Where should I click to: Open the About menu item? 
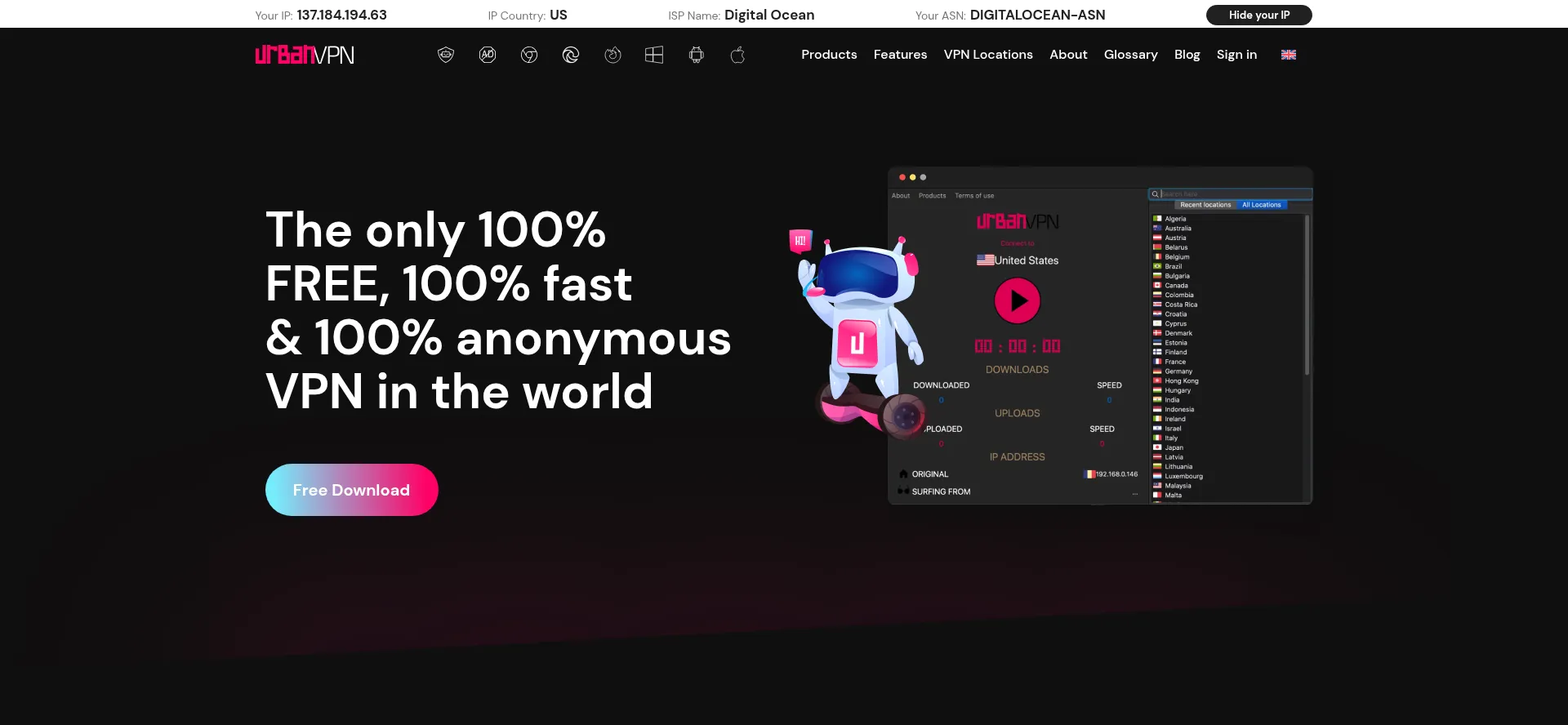[1068, 55]
